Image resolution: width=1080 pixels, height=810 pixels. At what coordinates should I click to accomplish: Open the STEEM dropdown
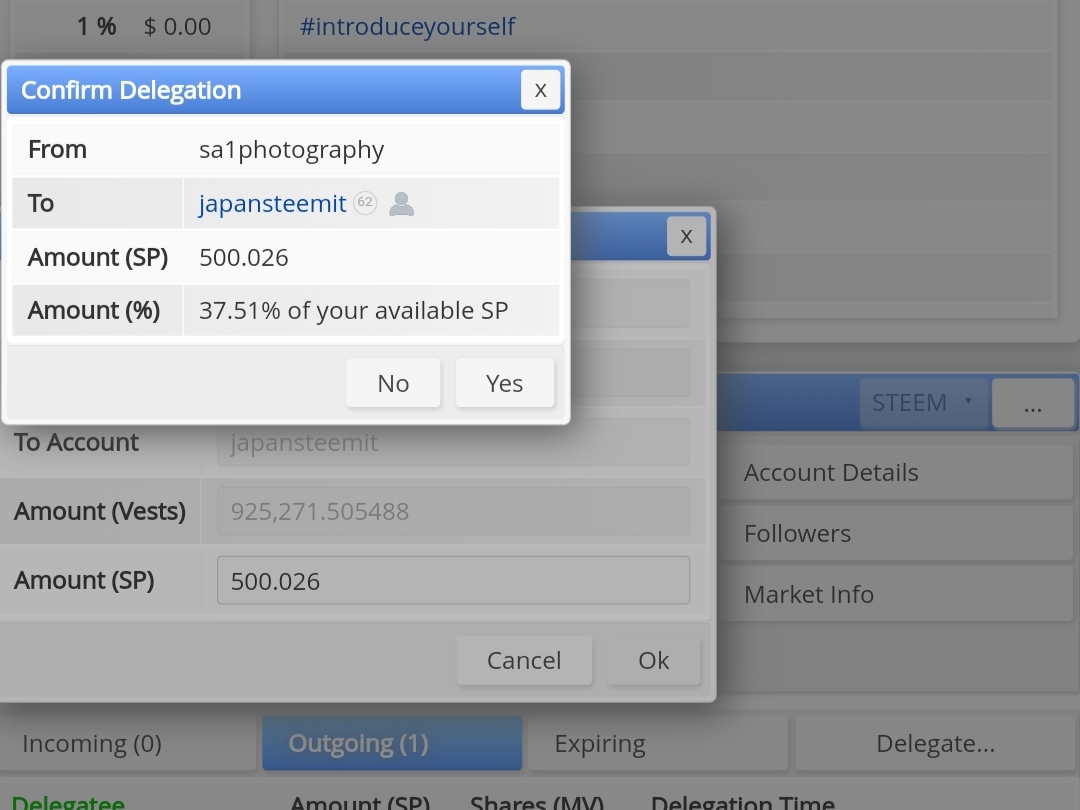pyautogui.click(x=923, y=402)
